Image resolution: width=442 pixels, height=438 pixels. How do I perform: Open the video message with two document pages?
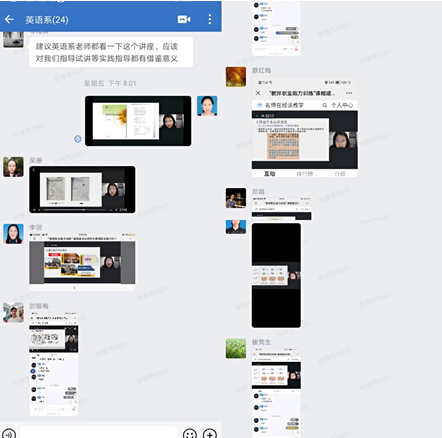[82, 189]
